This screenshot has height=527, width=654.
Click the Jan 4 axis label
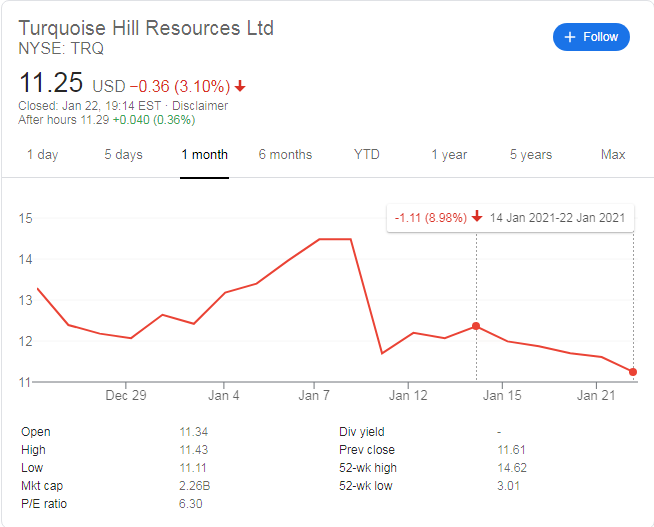point(224,395)
